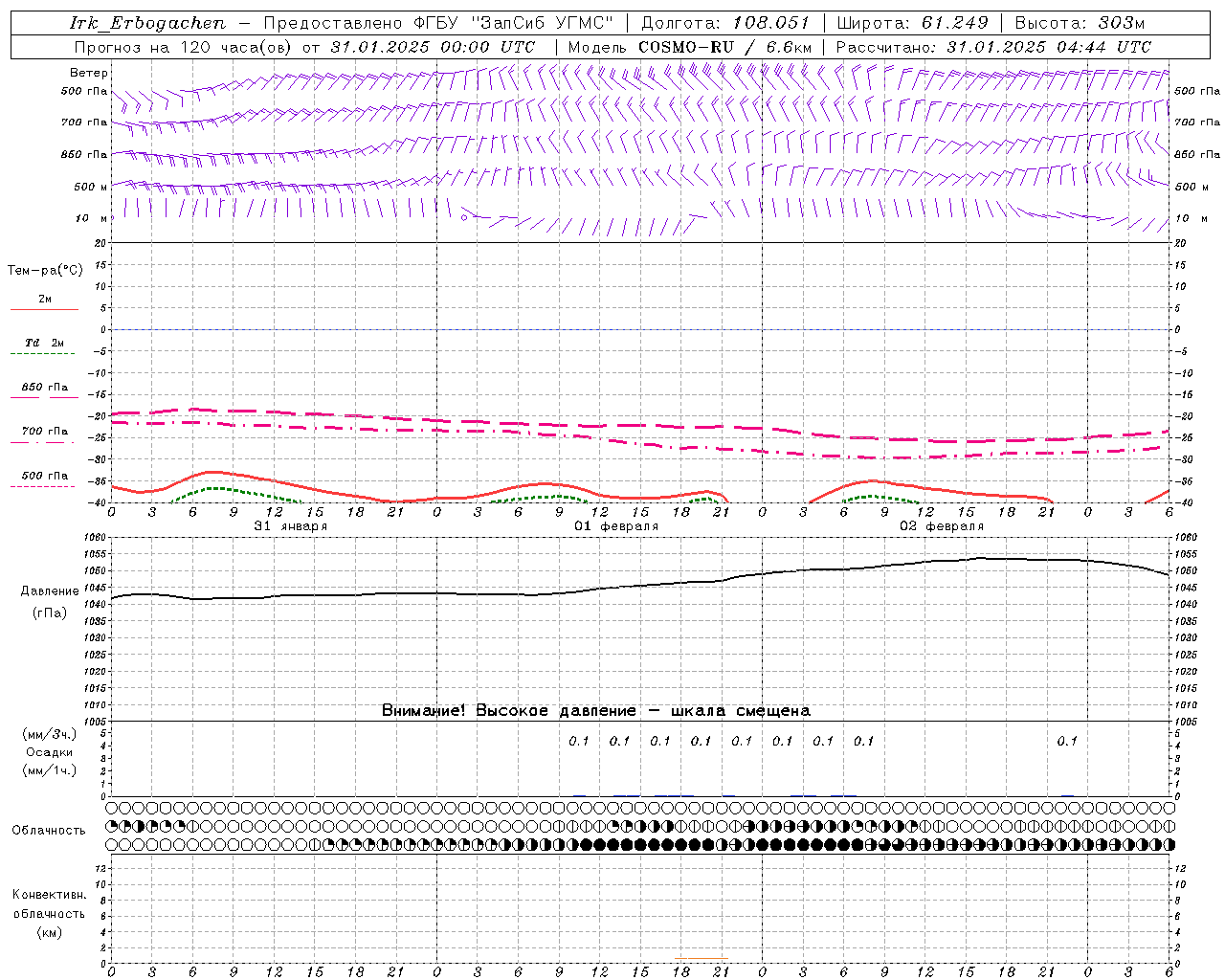Click the Осадки precipitation label
The height and width of the screenshot is (980, 1225).
tap(50, 752)
